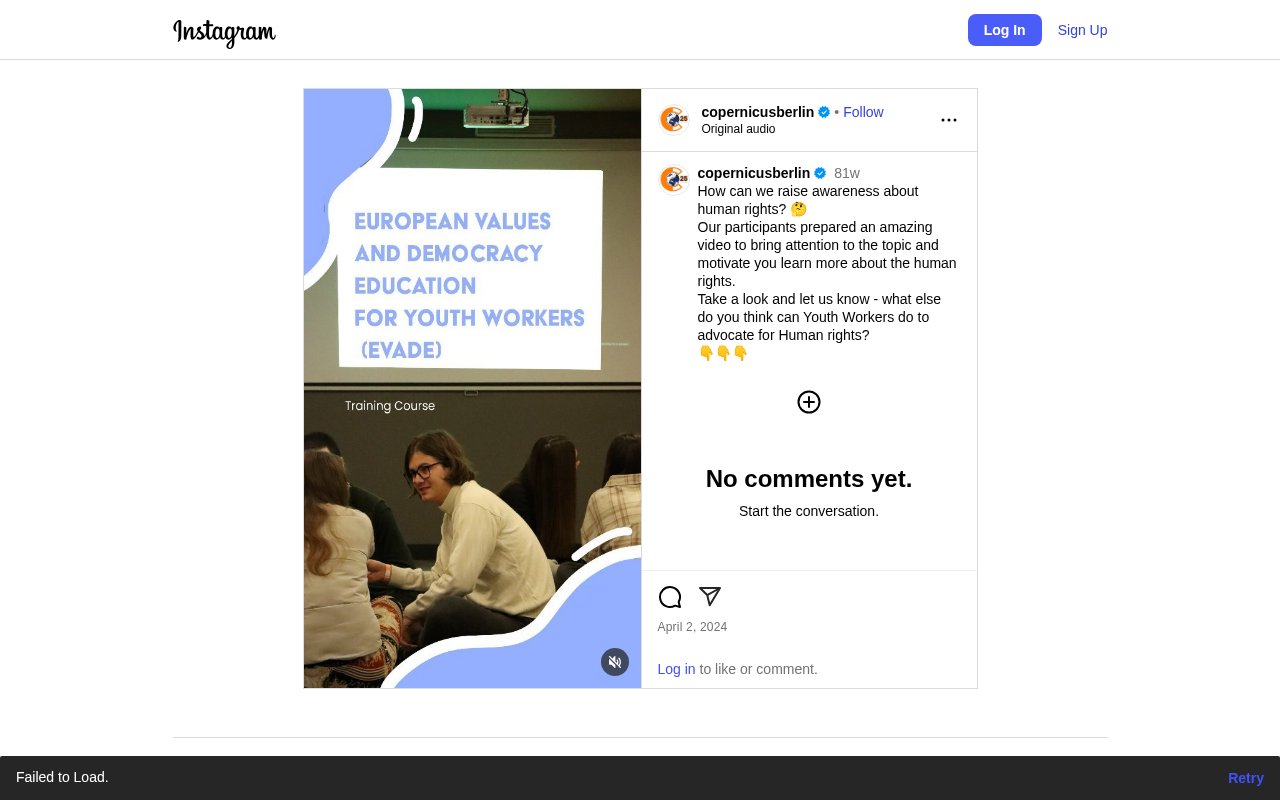Click the Instagram logo
Viewport: 1280px width, 800px height.
[224, 32]
